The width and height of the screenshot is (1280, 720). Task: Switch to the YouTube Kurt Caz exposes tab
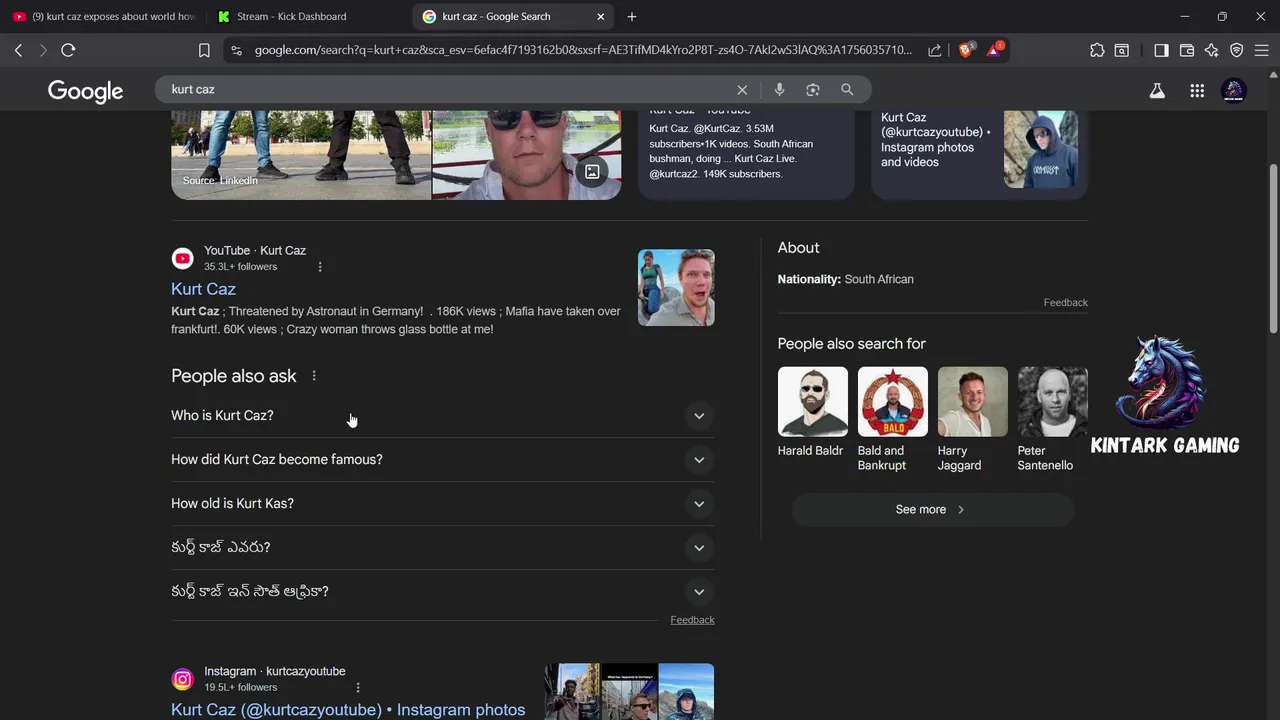click(104, 17)
